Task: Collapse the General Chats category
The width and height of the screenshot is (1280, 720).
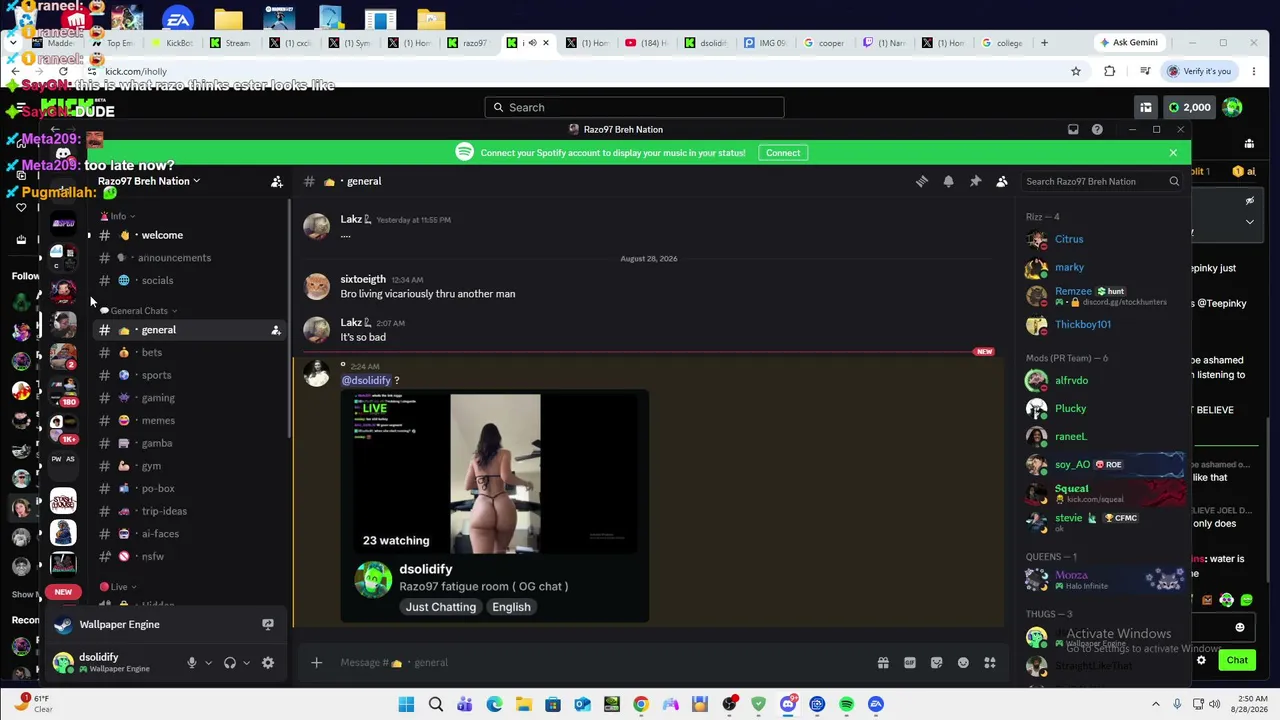Action: click(139, 311)
